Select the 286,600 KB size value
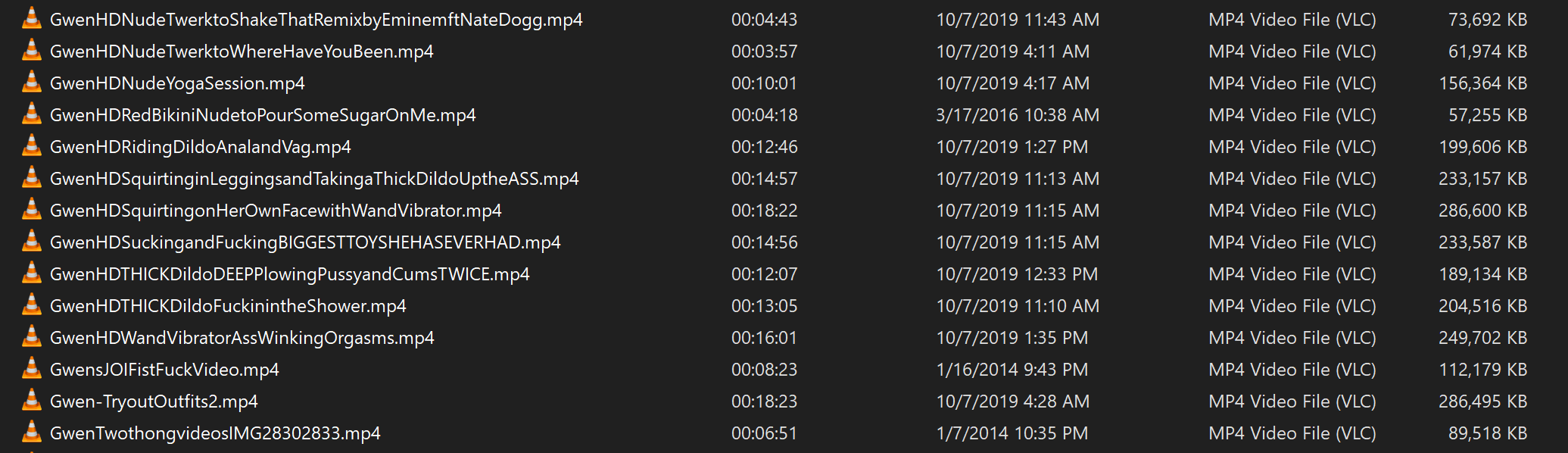 [1482, 211]
